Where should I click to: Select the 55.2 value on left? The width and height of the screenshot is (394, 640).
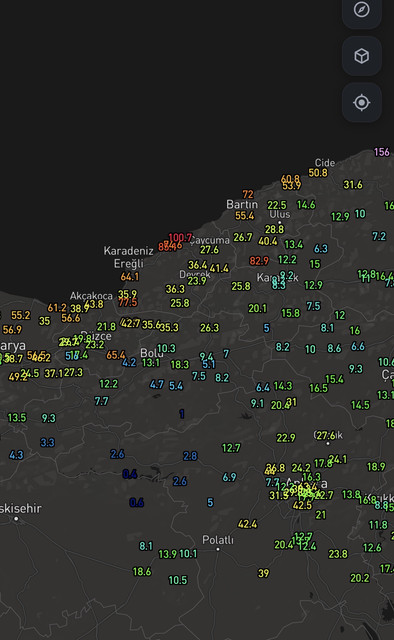(20, 315)
